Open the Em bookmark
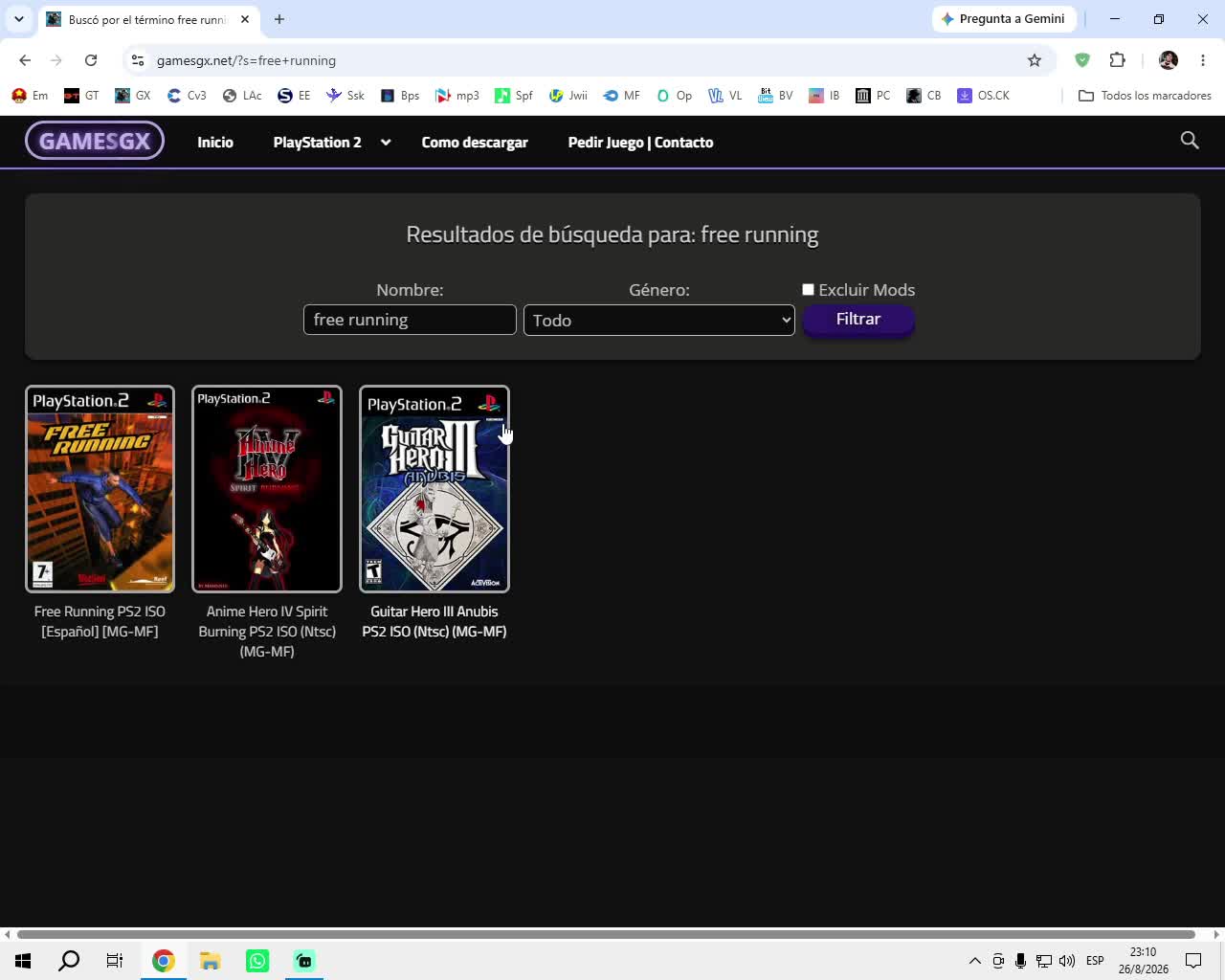The height and width of the screenshot is (980, 1225). pos(30,96)
